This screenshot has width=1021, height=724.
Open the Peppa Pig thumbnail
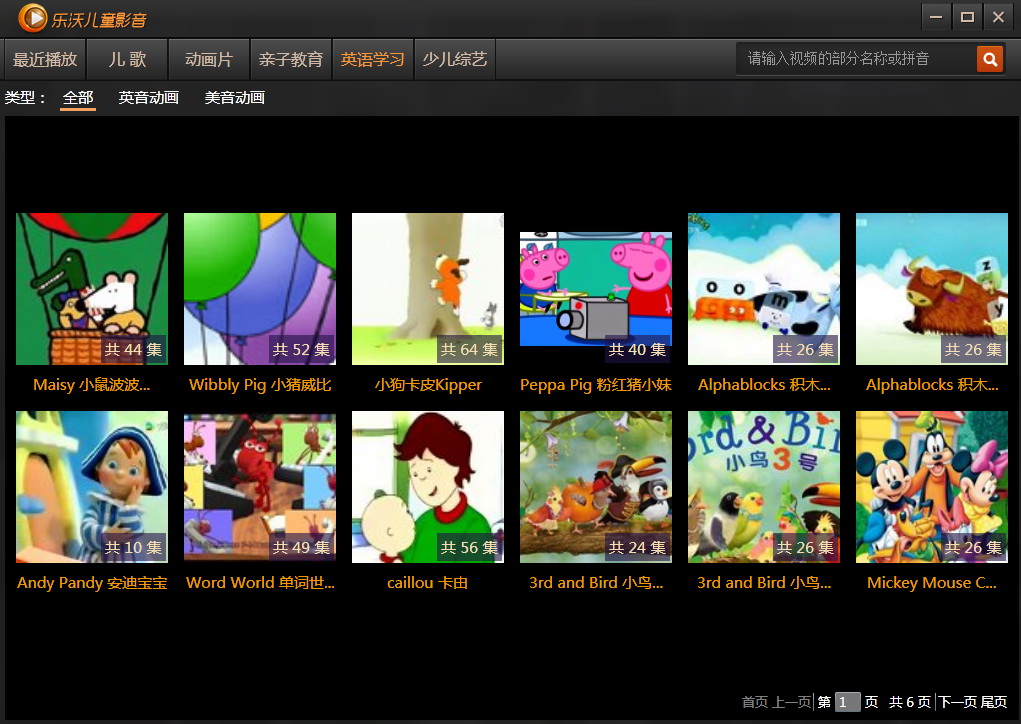[596, 288]
